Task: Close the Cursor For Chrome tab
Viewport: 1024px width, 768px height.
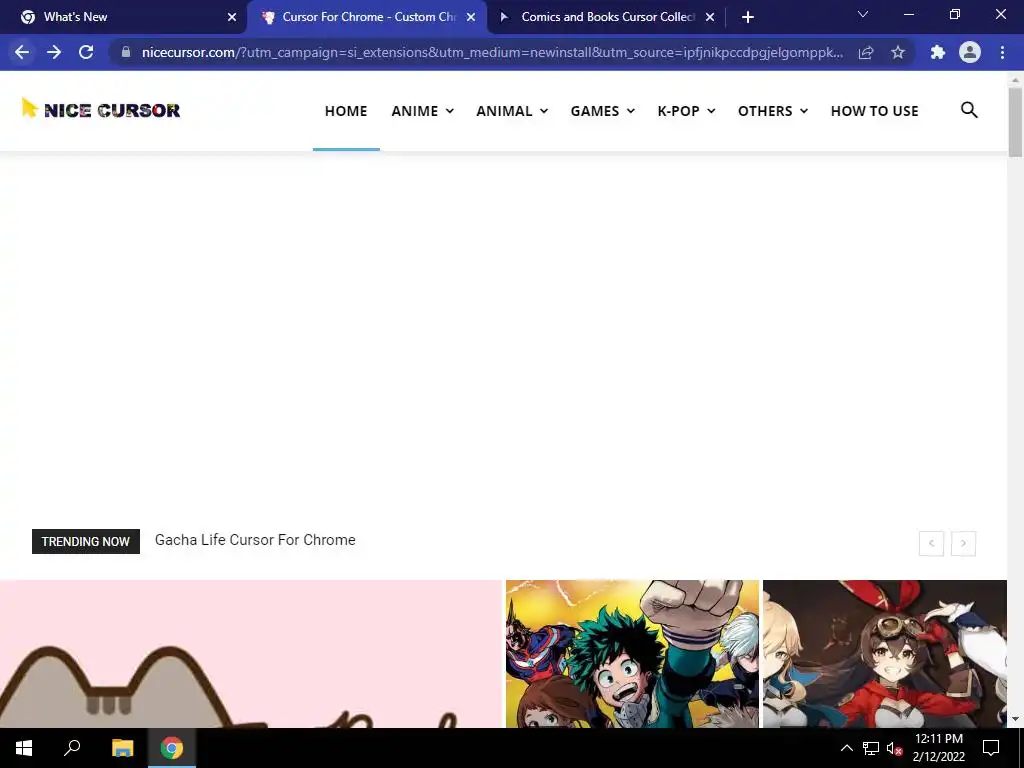Action: tap(471, 17)
